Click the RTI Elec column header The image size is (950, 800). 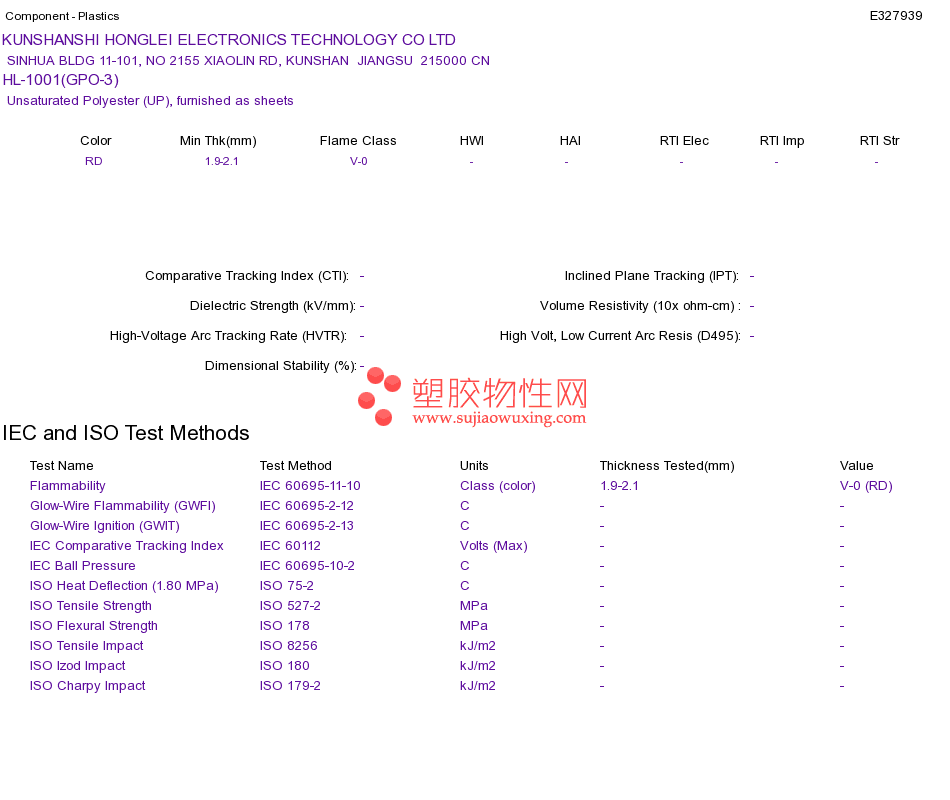(x=684, y=141)
